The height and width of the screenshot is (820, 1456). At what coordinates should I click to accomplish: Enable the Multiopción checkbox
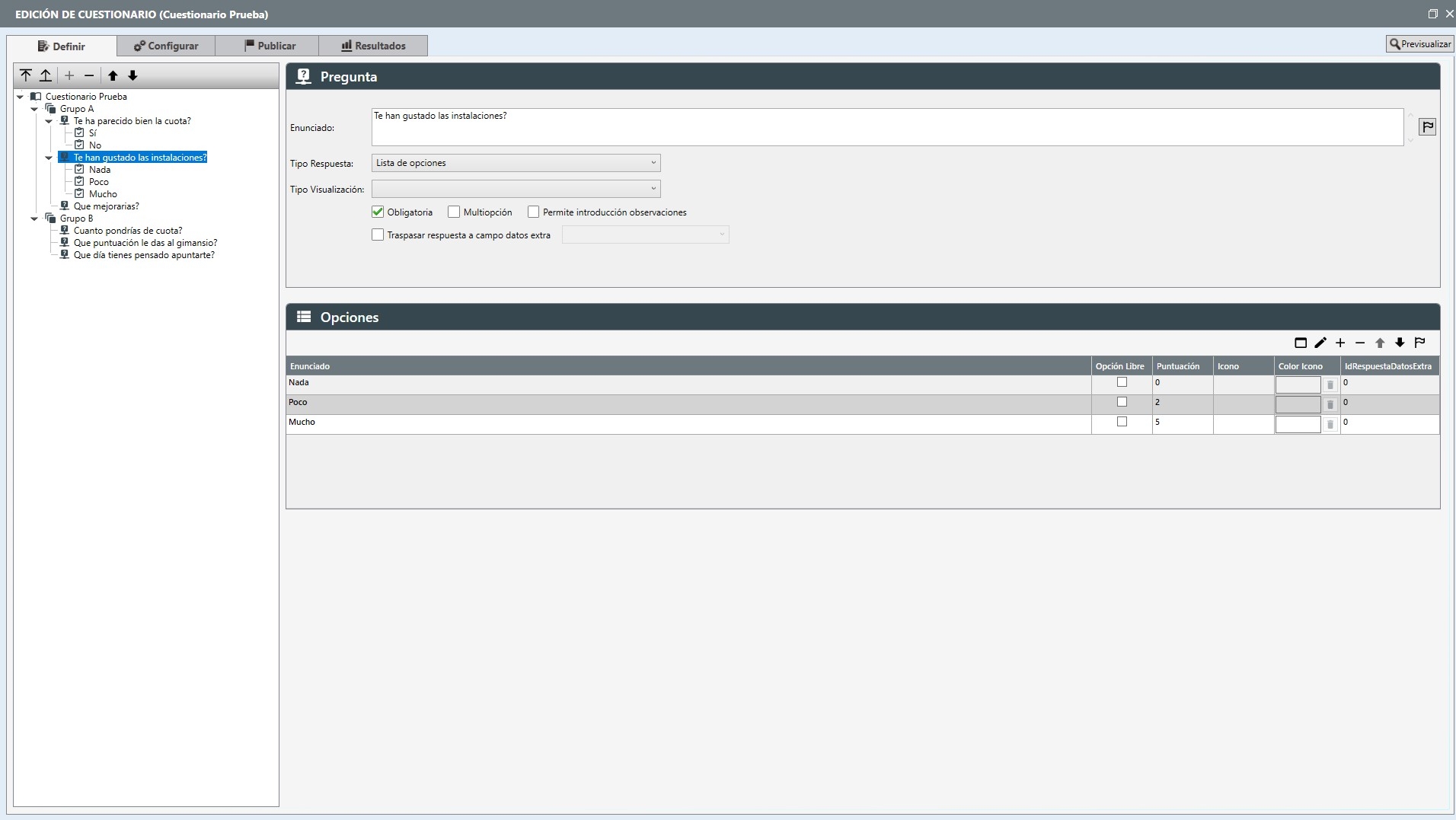click(454, 212)
